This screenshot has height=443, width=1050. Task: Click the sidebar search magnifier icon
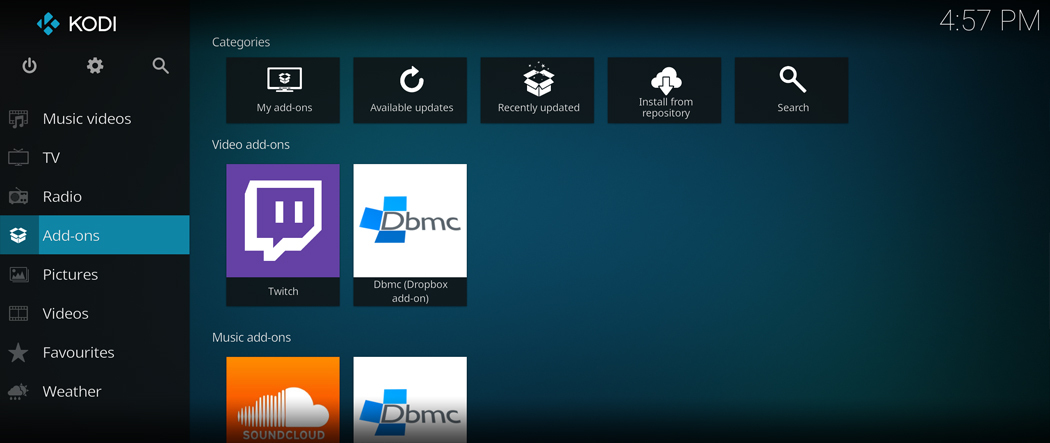161,66
